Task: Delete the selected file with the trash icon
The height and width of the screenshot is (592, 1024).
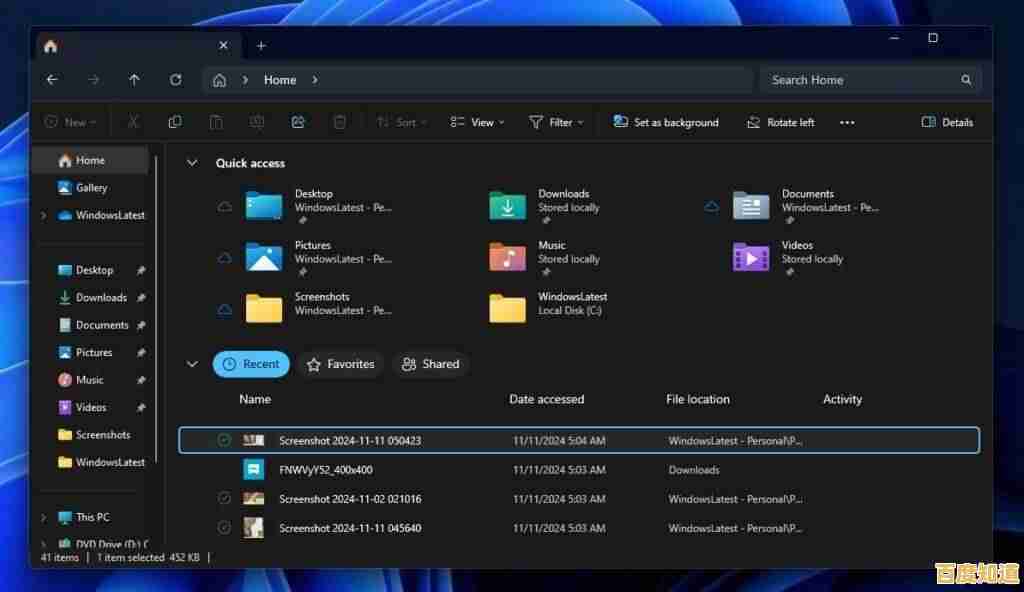Action: click(x=339, y=121)
